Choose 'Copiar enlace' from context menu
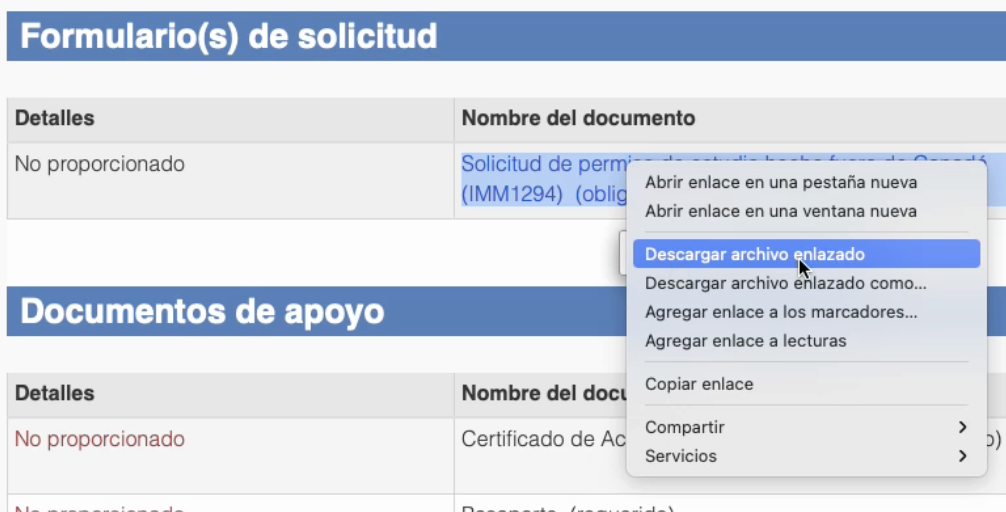The width and height of the screenshot is (1006, 512). 699,384
